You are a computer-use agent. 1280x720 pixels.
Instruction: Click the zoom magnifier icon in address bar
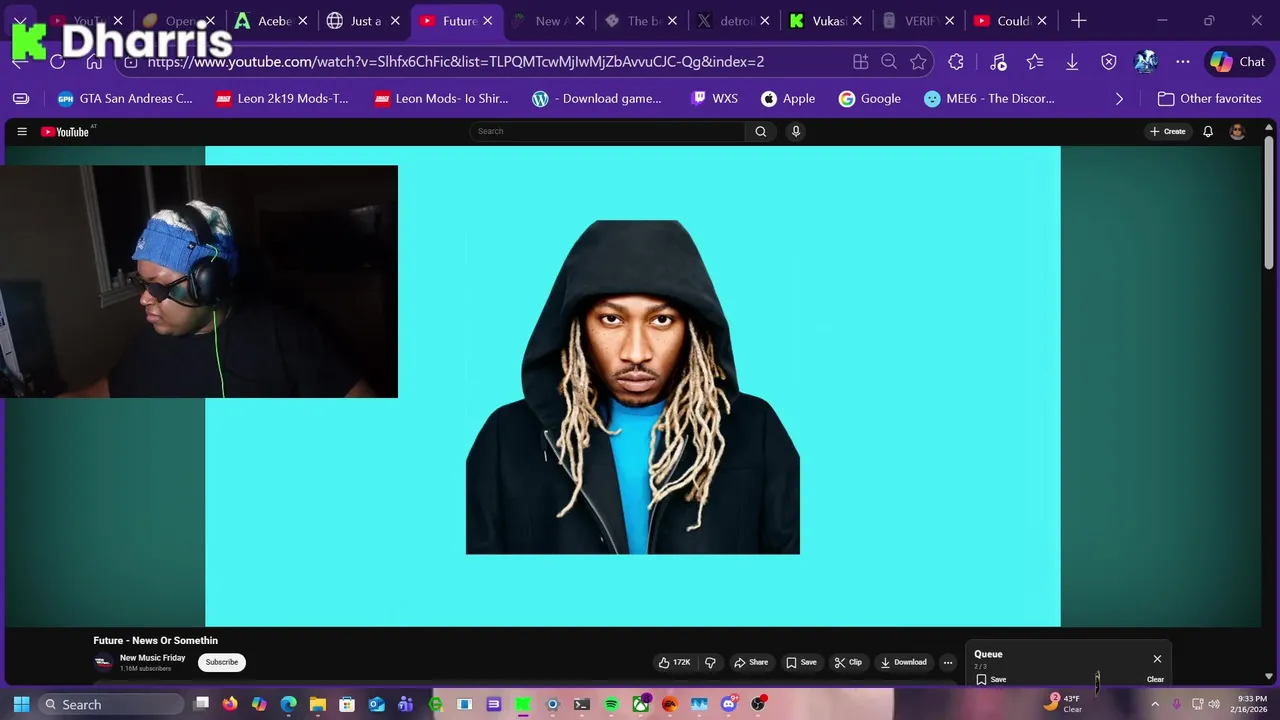point(889,62)
